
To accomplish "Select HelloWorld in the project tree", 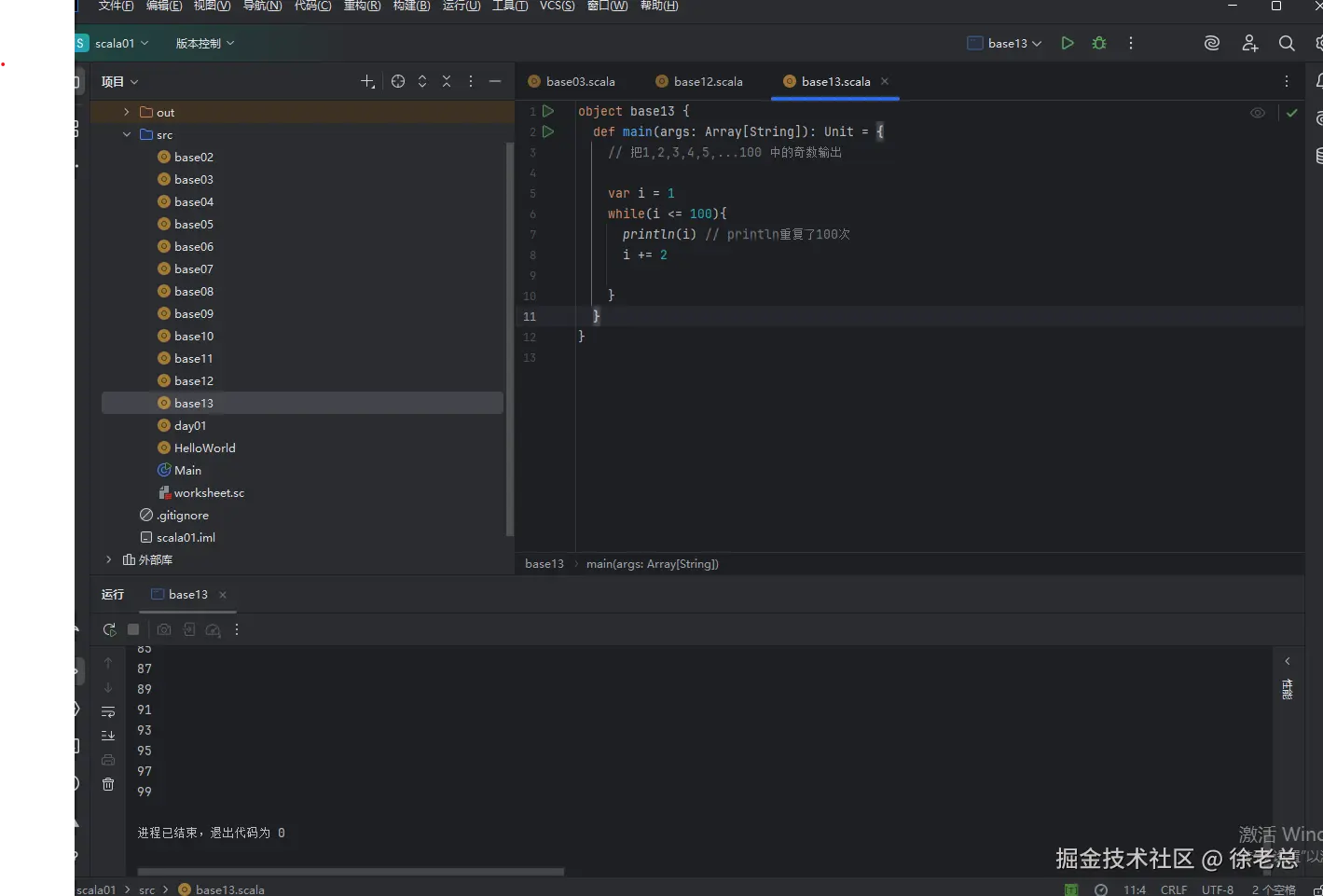I will (204, 448).
